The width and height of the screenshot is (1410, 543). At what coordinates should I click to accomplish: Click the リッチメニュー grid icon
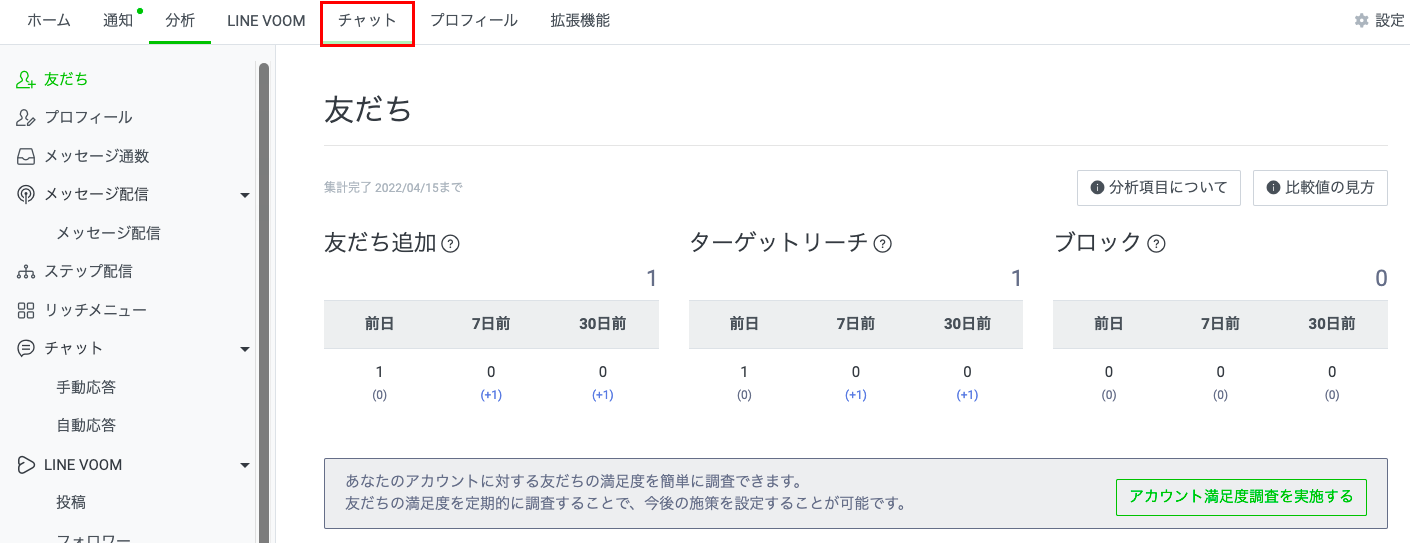click(27, 311)
